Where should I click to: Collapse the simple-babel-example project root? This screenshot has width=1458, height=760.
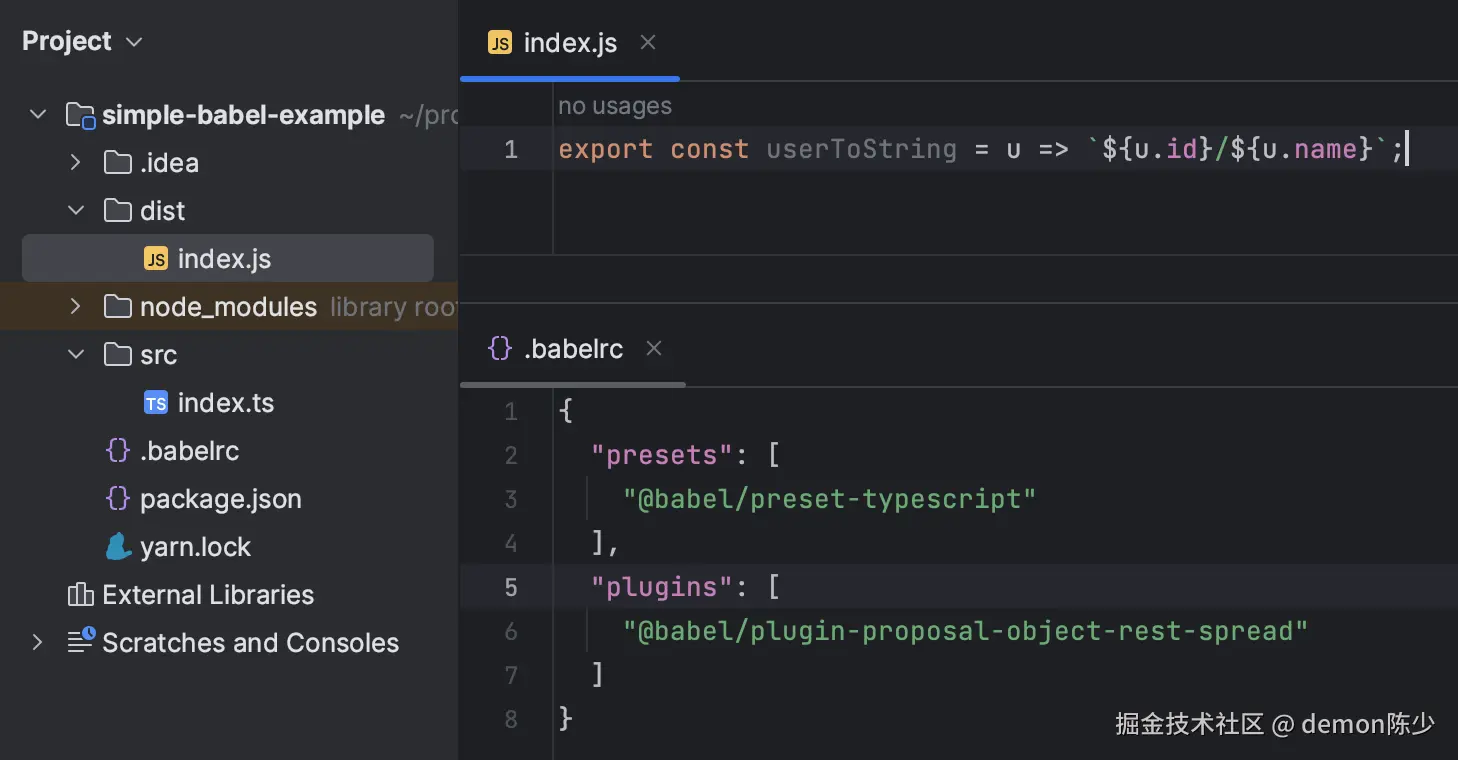pyautogui.click(x=37, y=114)
